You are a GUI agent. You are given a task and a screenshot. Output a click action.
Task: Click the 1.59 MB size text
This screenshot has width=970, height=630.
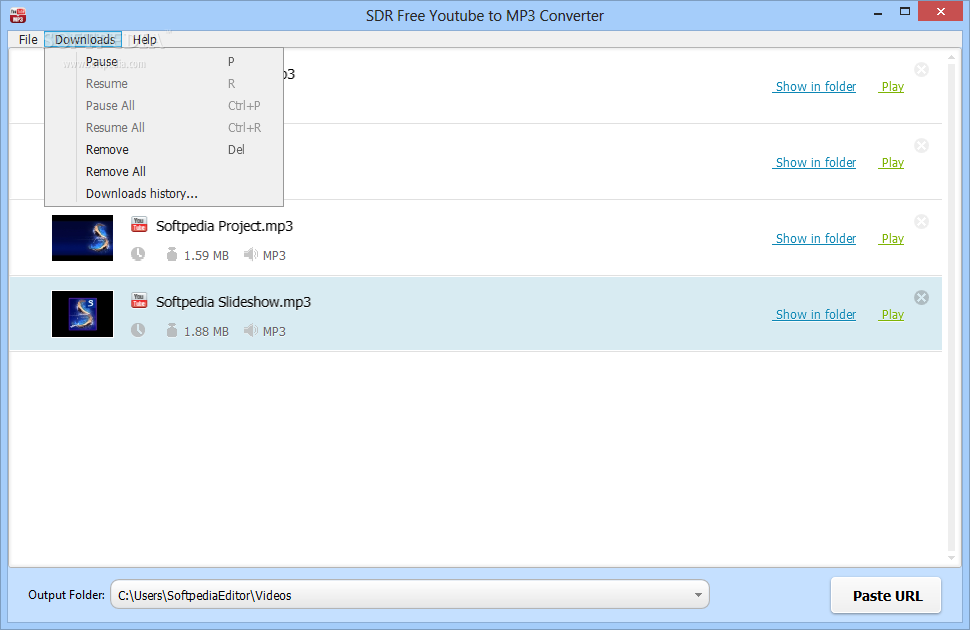tap(206, 256)
